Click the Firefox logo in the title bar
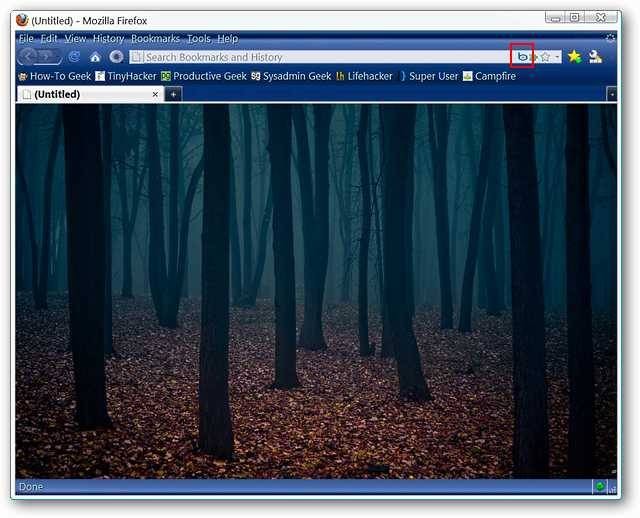 [22, 20]
